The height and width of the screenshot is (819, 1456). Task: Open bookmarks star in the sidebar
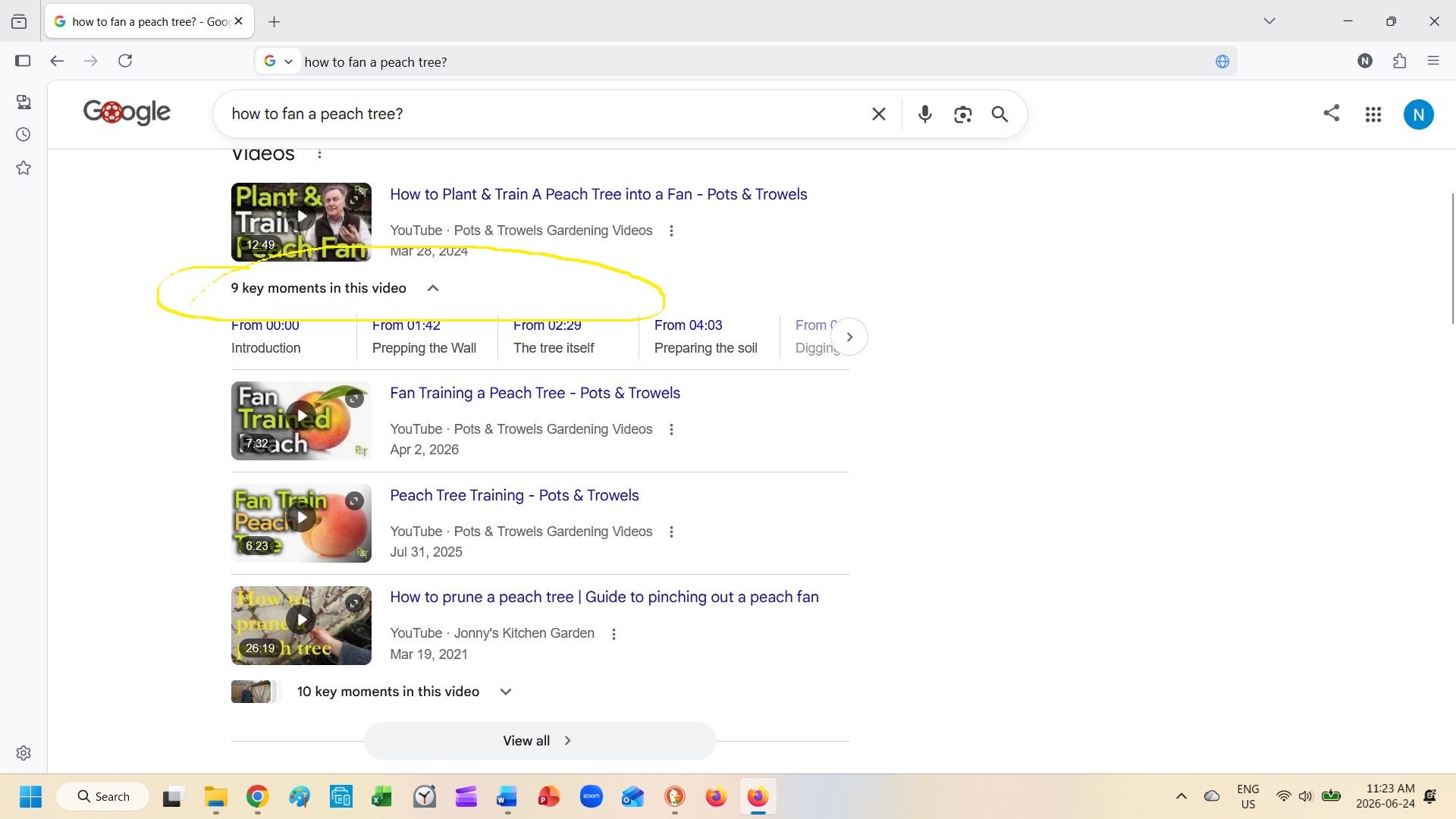(x=24, y=168)
